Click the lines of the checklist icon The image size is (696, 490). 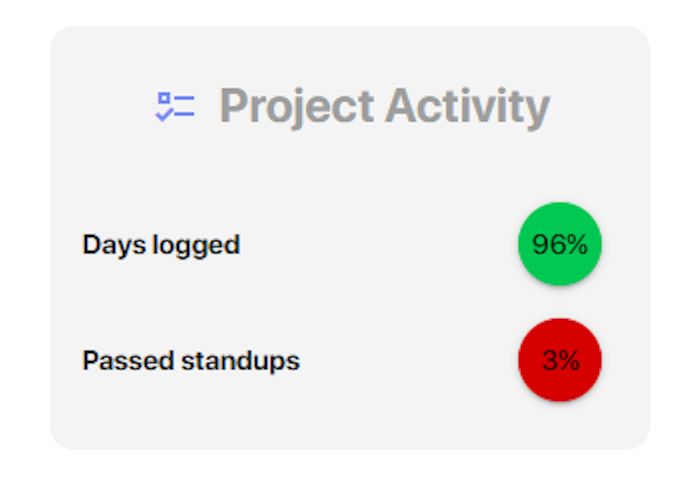point(185,106)
